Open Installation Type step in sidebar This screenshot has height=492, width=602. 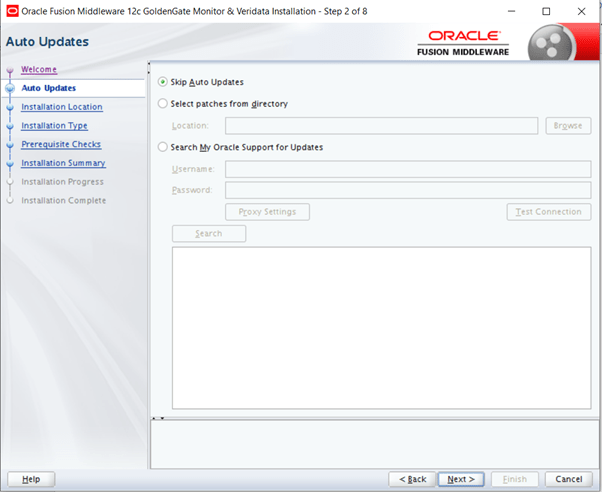pyautogui.click(x=54, y=126)
